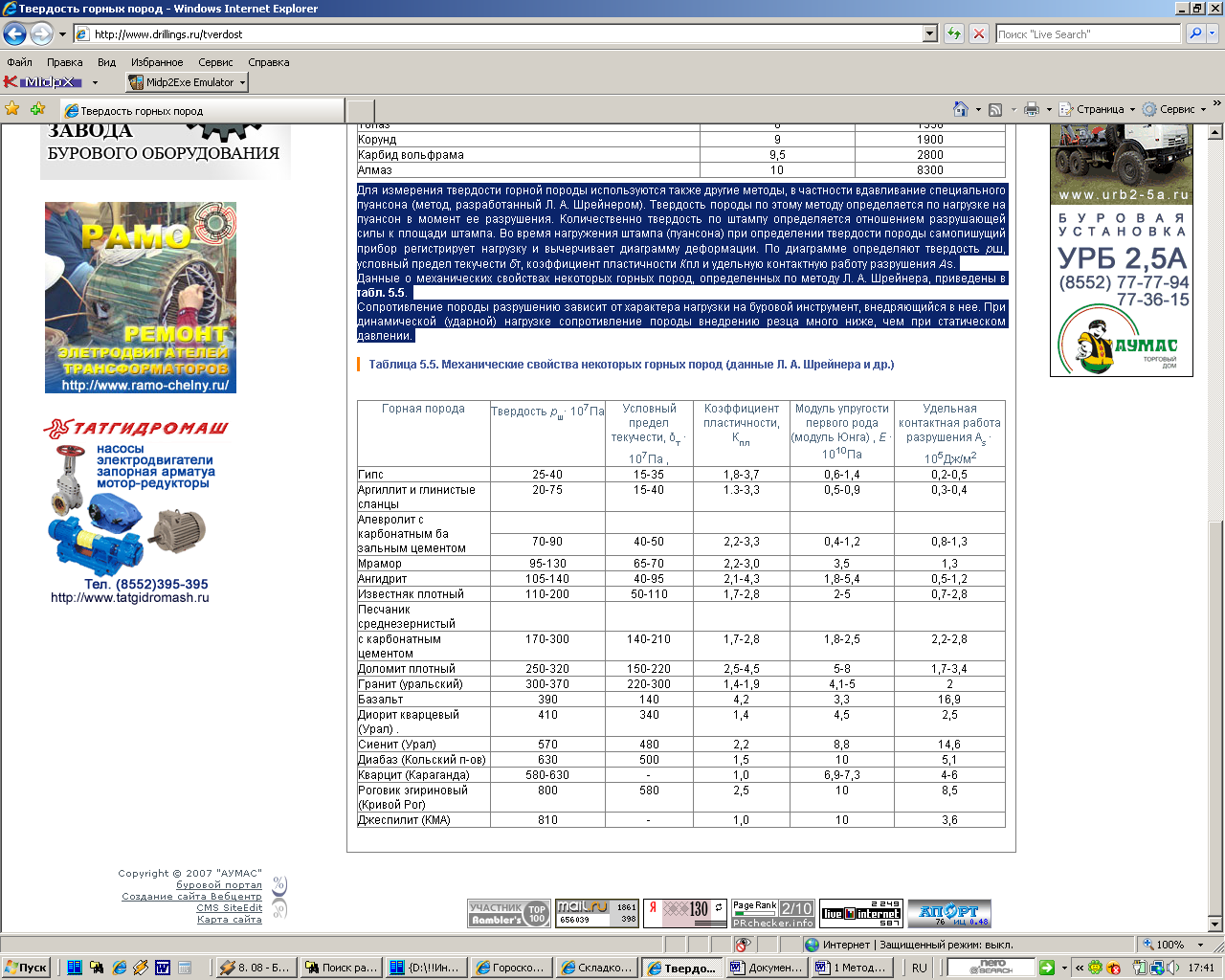Select the Твердость горных пород tab
1225x980 pixels.
(x=202, y=111)
